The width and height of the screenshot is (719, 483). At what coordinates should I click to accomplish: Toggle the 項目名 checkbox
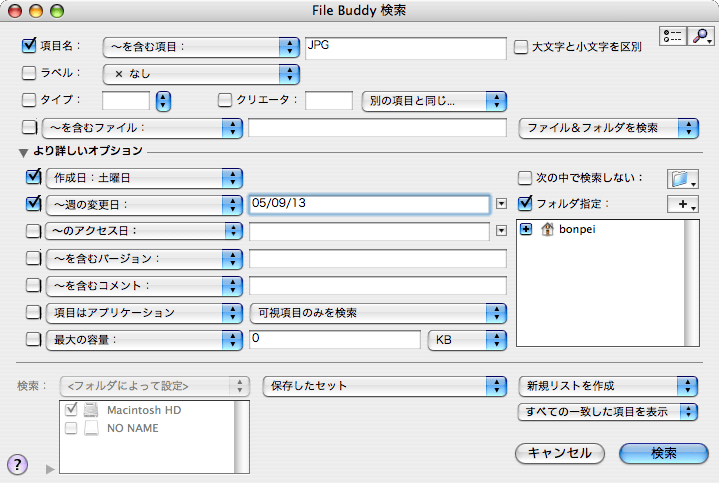coord(29,45)
